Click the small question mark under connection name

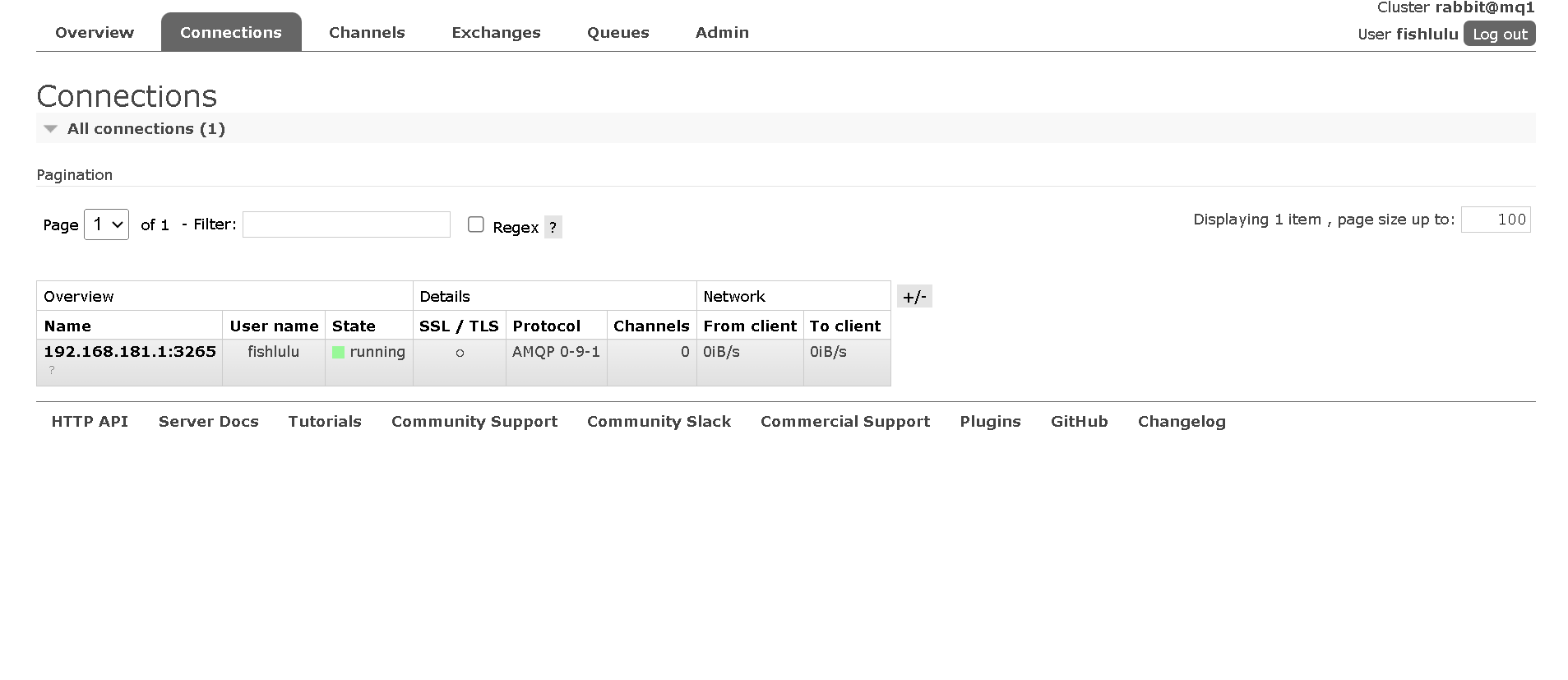click(52, 371)
